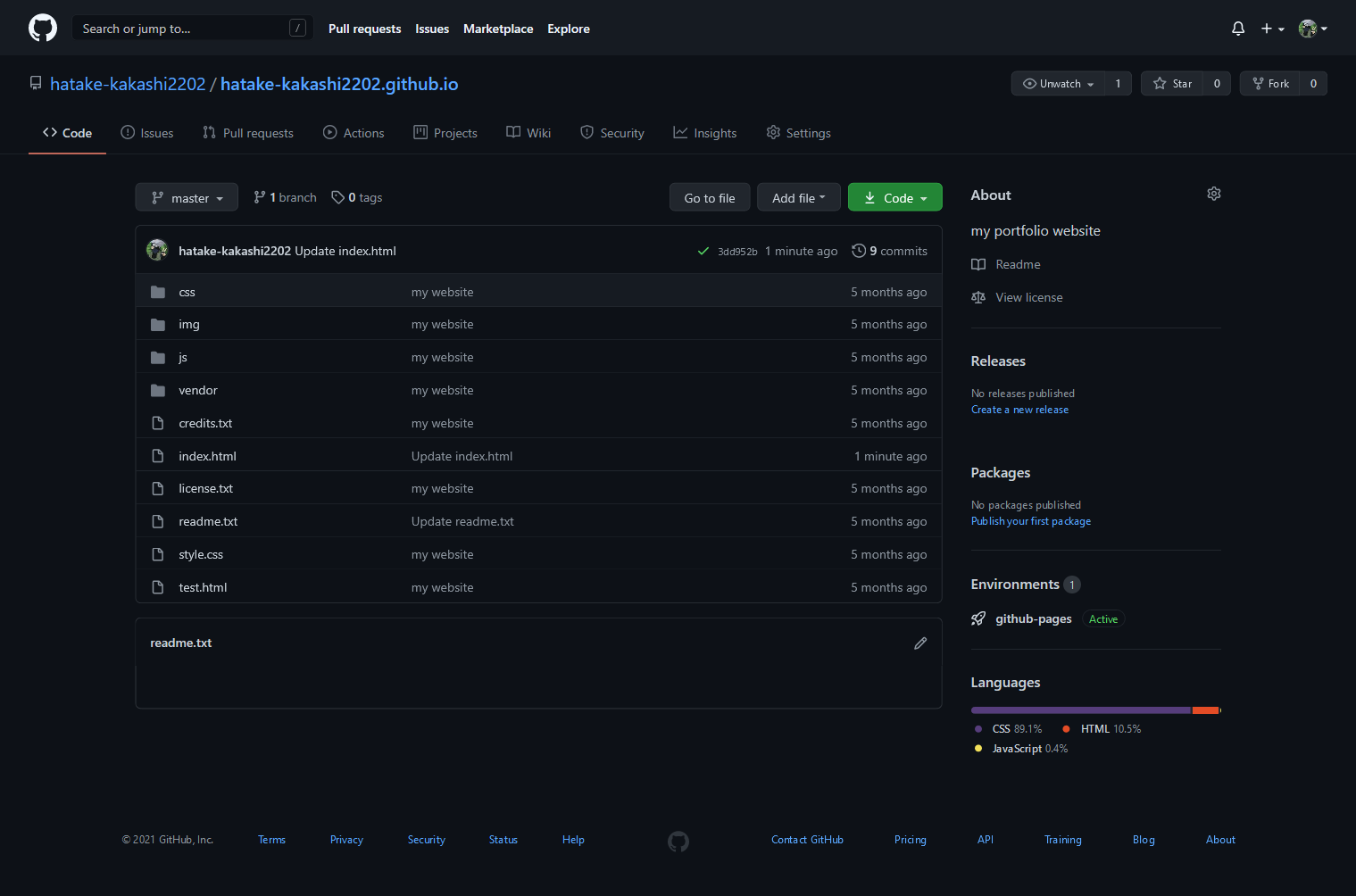Open the img folder
Screen dimensions: 1356x896
pyautogui.click(x=189, y=324)
